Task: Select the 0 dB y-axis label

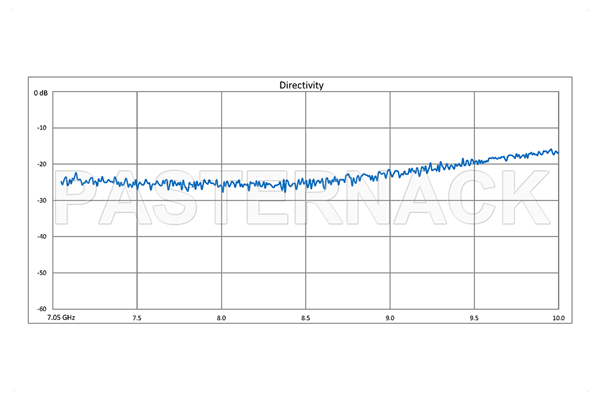Action: point(40,92)
